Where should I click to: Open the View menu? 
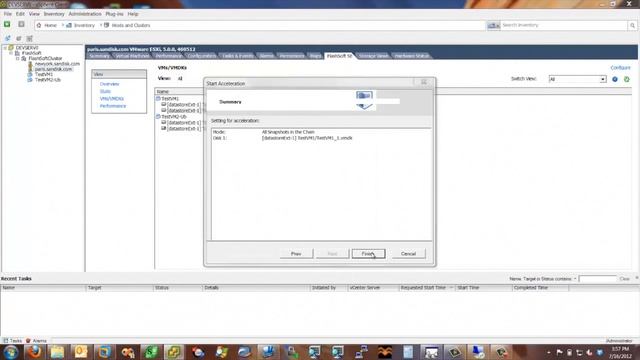[34, 14]
